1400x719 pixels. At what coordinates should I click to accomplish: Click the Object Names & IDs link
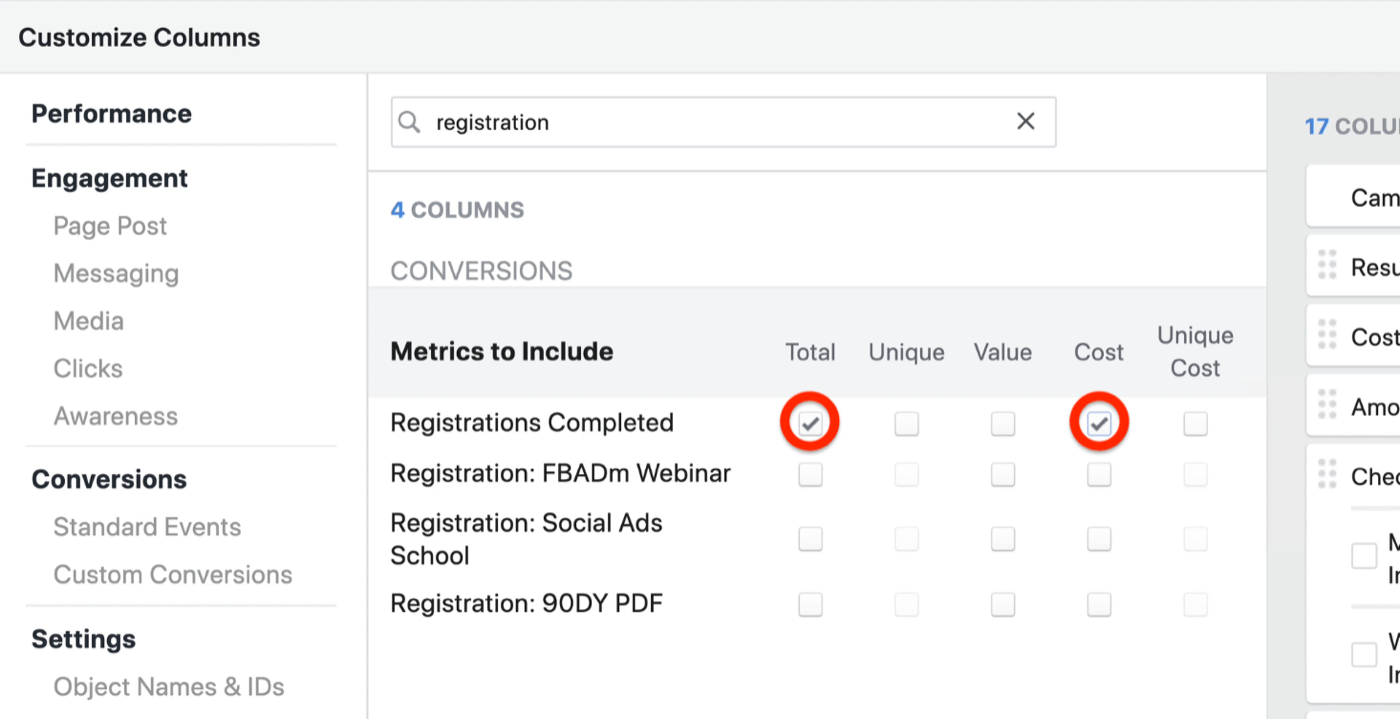(x=168, y=687)
